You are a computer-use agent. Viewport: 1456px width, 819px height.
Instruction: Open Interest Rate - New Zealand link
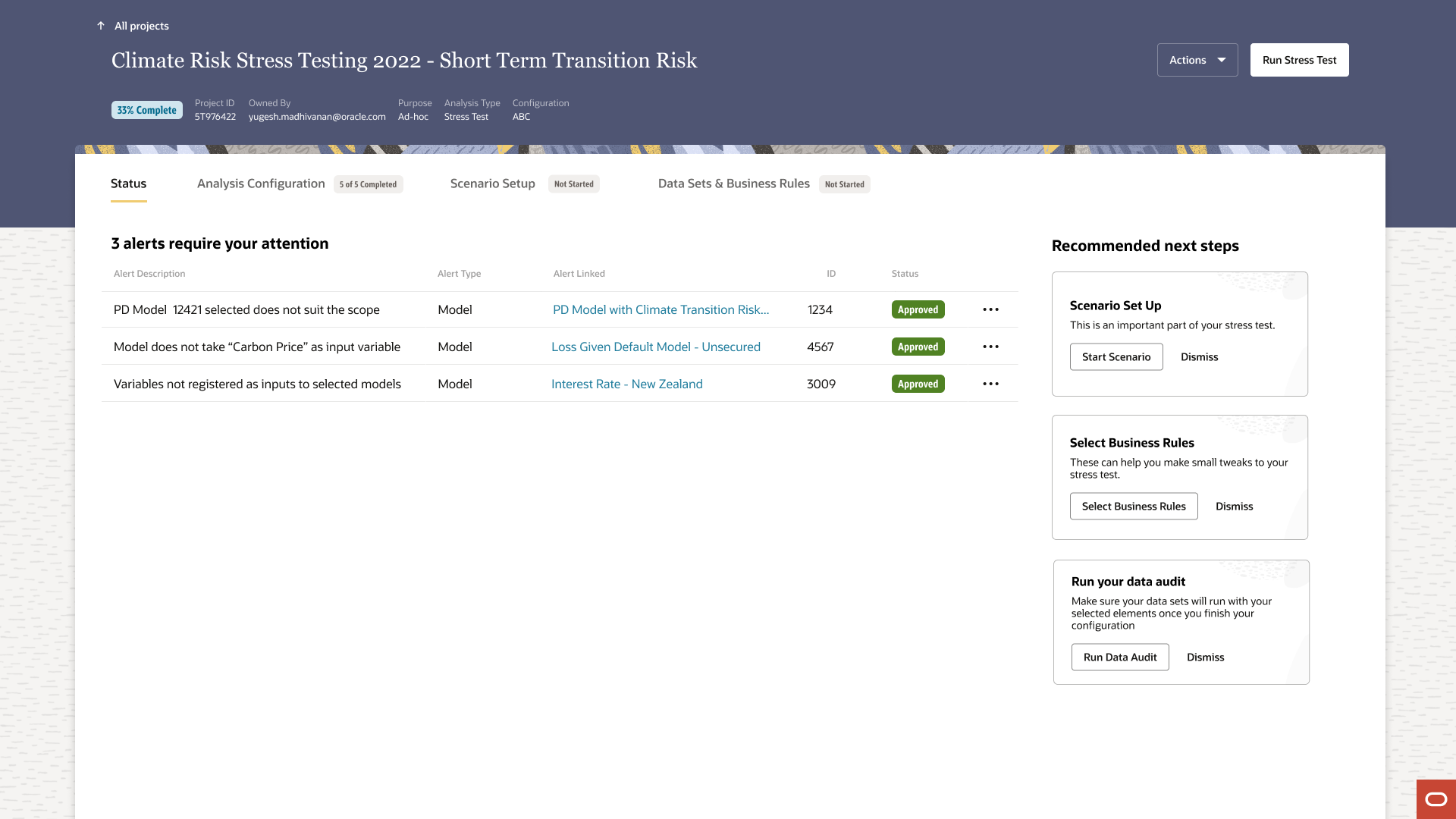coord(627,384)
